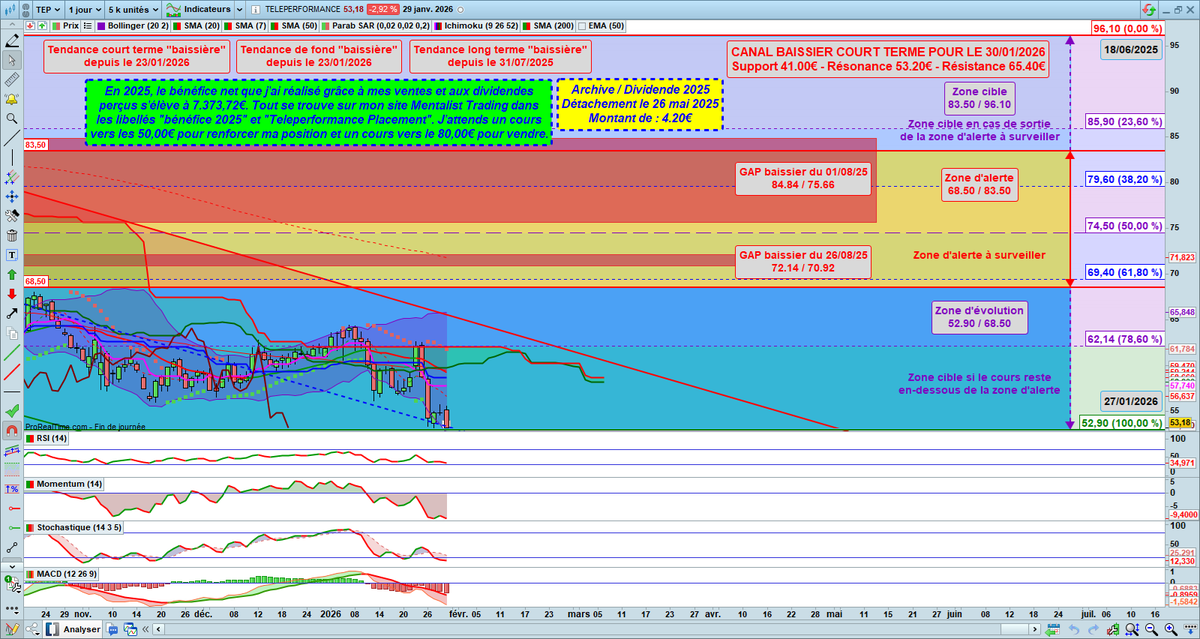Select the percent retracement tool
1200x639 pixels.
click(12, 489)
